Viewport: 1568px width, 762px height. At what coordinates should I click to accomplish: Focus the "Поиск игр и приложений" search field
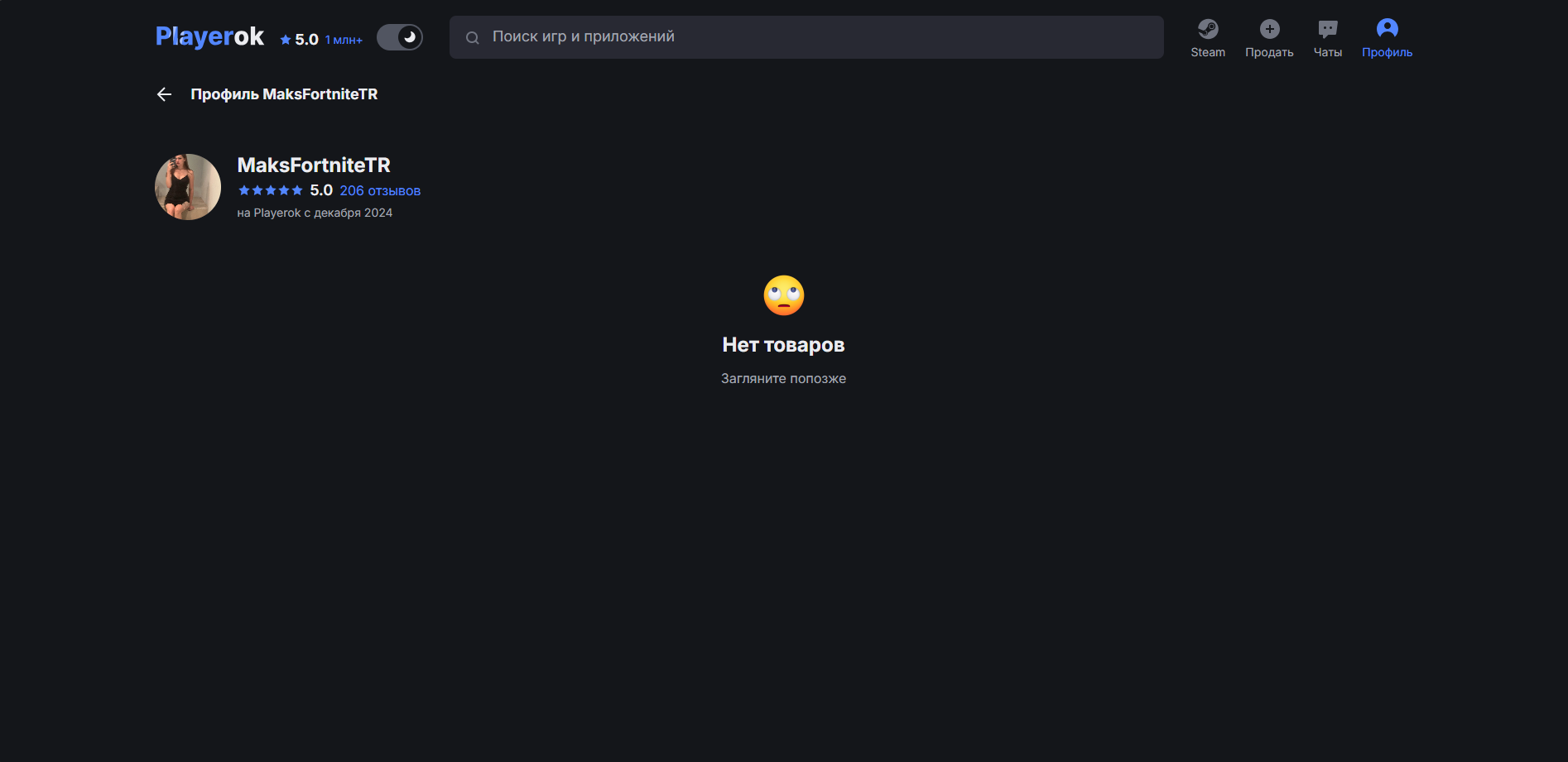[x=820, y=37]
